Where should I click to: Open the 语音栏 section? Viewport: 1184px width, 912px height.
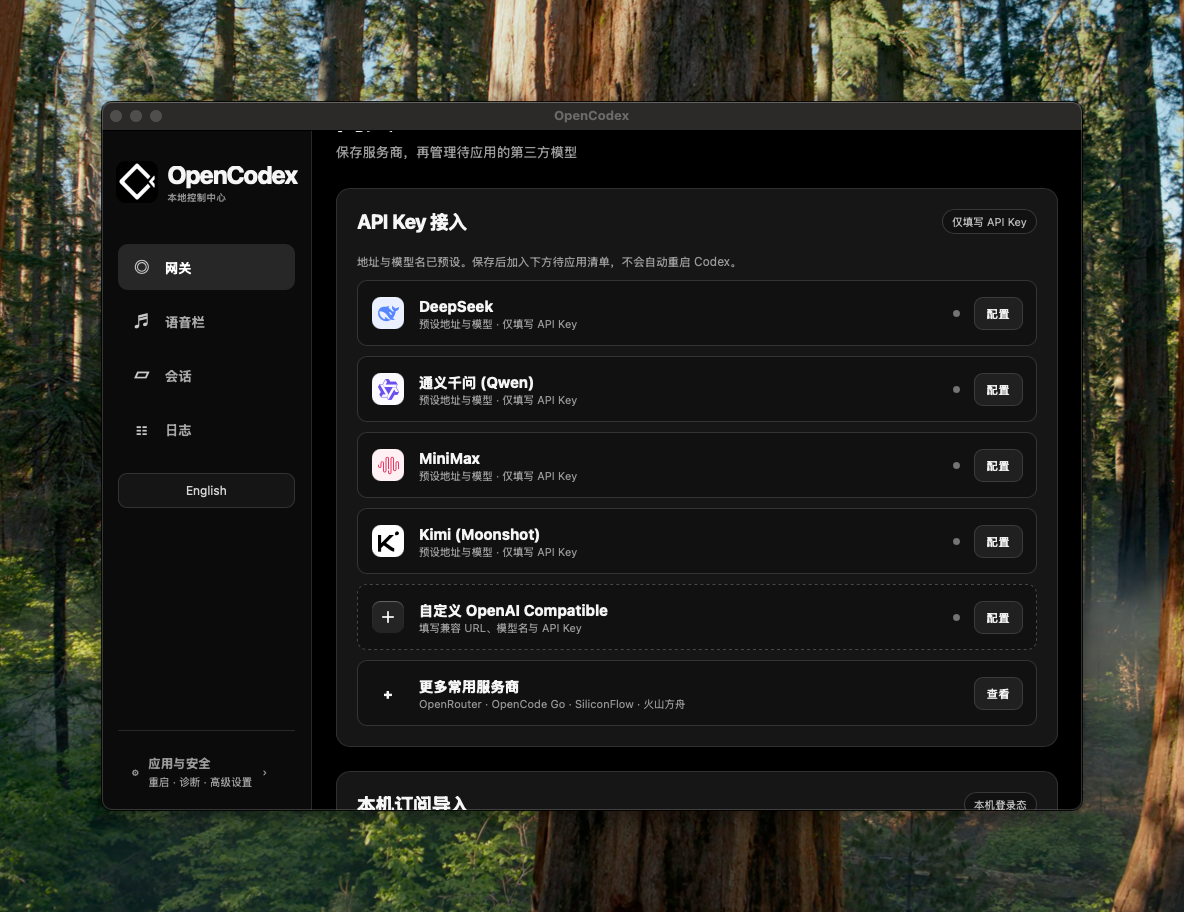point(206,322)
